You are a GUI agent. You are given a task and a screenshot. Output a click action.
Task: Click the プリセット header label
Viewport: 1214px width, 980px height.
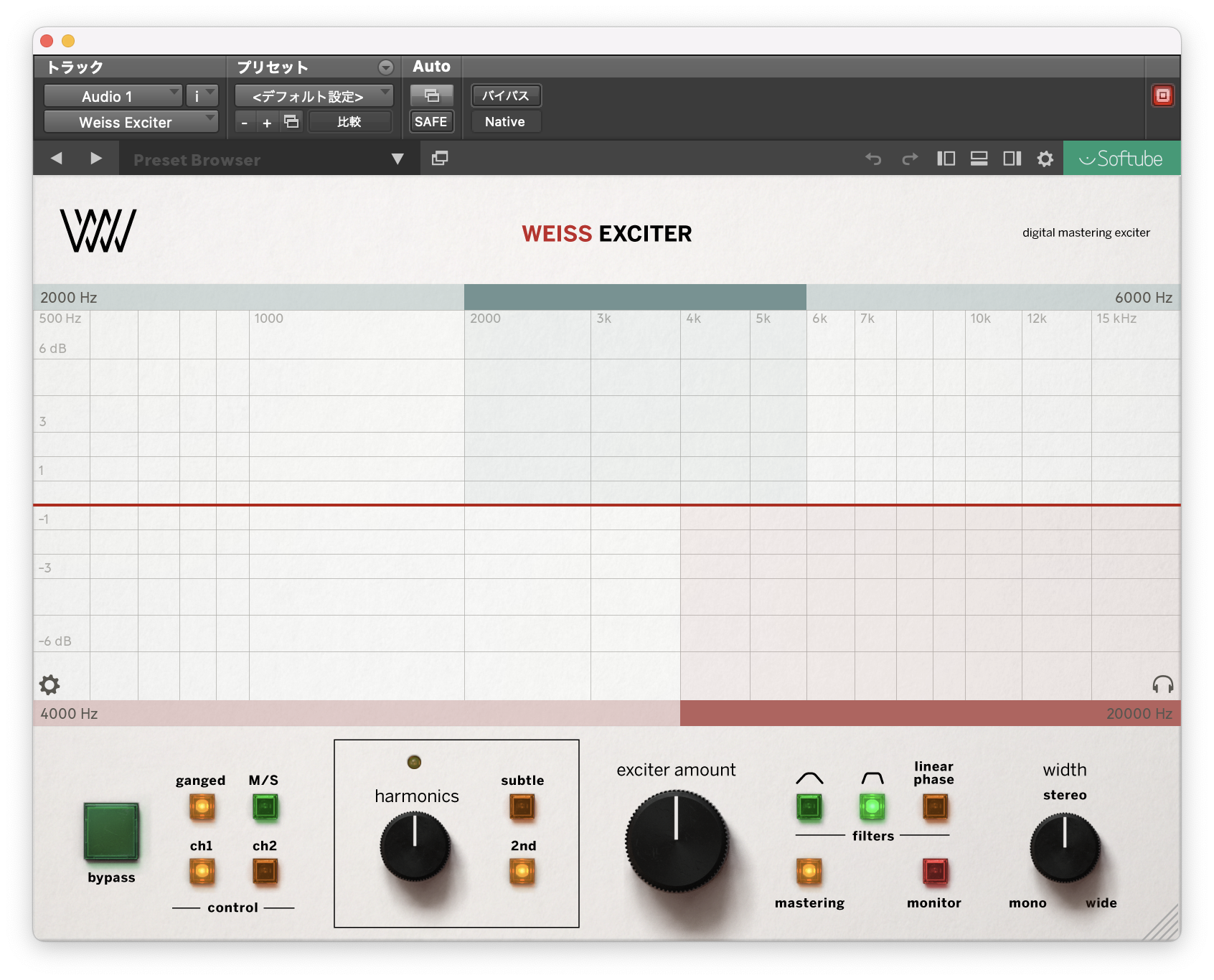click(273, 67)
